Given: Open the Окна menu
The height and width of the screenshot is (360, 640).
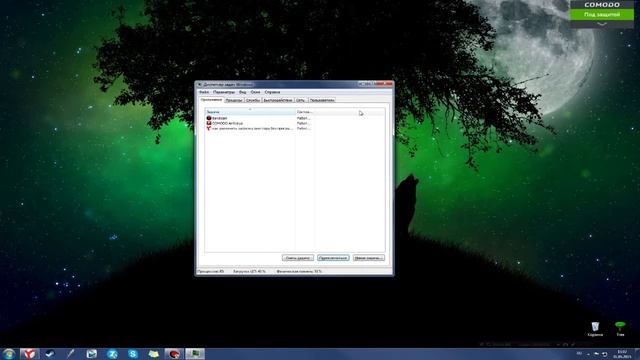Looking at the screenshot, I should (x=256, y=92).
